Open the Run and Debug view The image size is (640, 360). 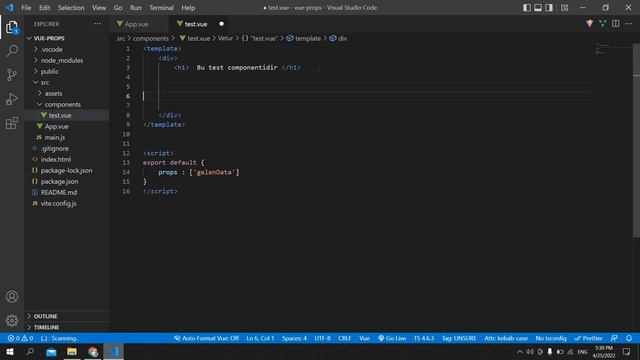pyautogui.click(x=12, y=99)
